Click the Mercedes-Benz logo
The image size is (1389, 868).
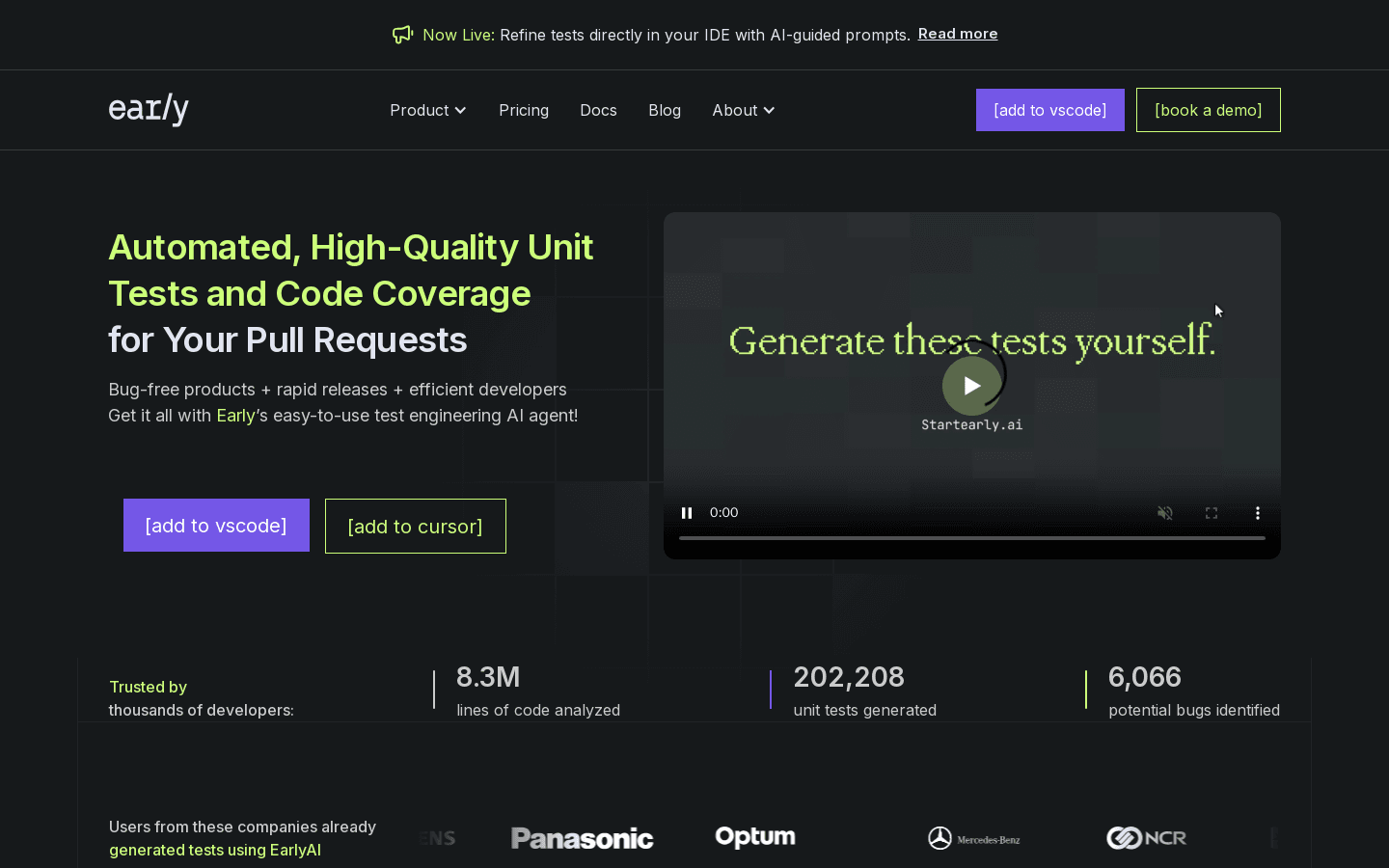click(974, 838)
